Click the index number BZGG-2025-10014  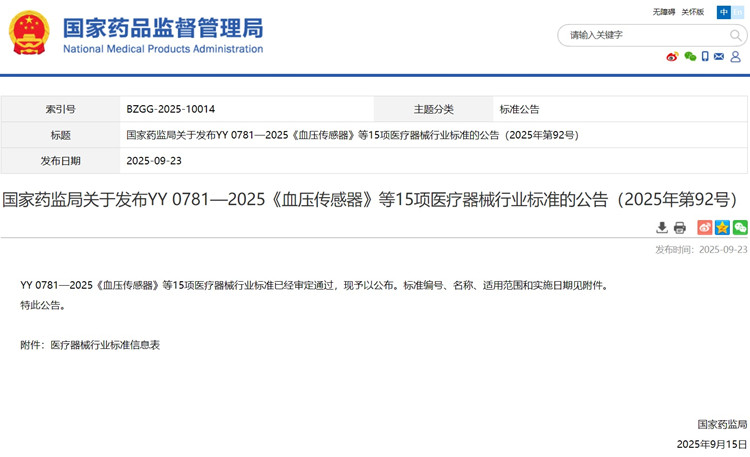click(170, 109)
